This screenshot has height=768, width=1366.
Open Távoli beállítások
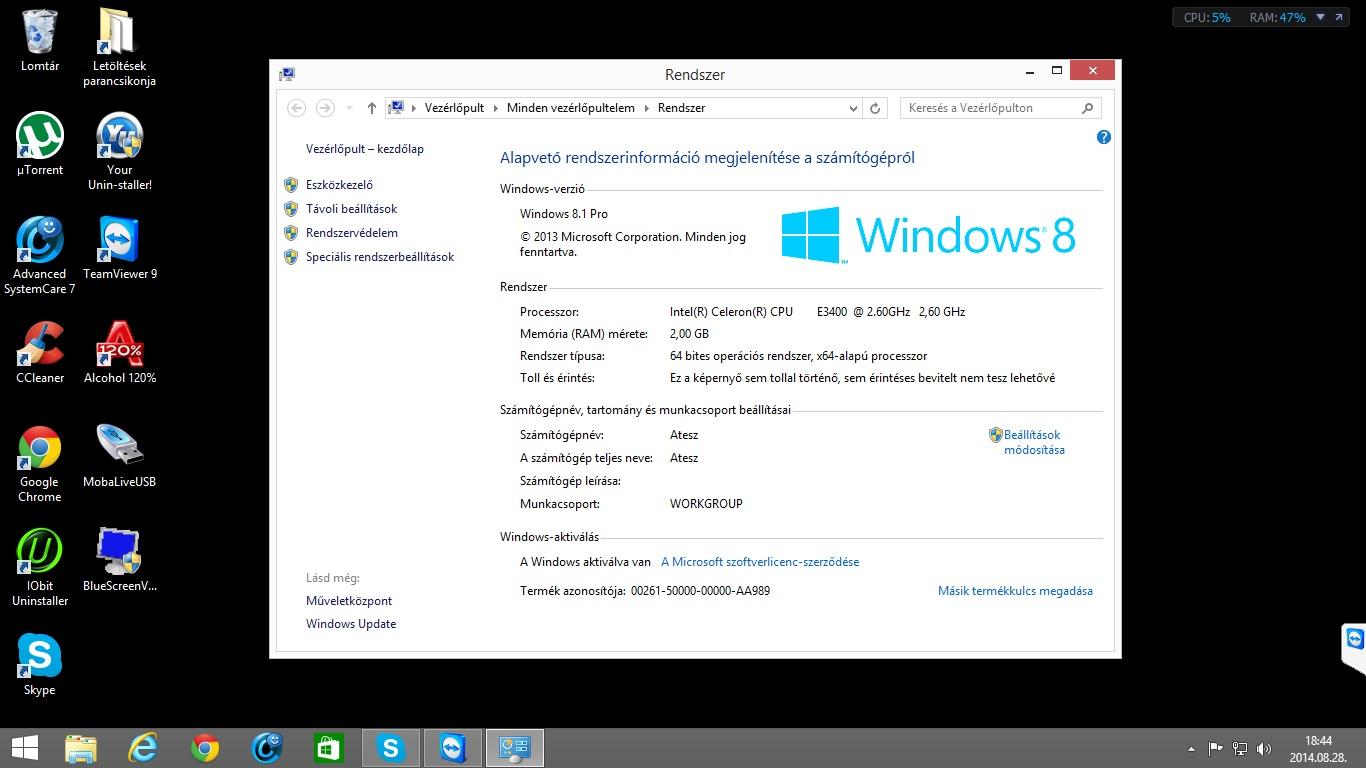pyautogui.click(x=351, y=209)
